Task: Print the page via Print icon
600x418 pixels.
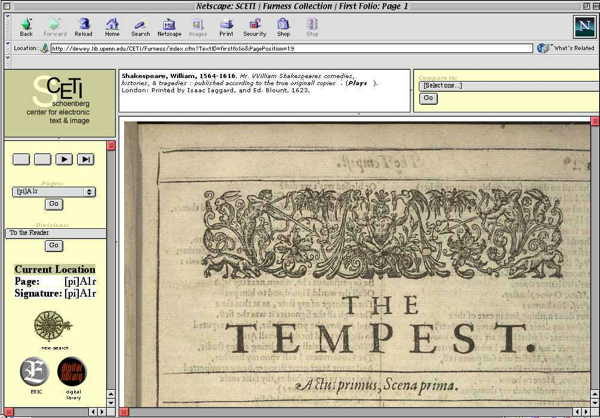Action: tap(226, 27)
